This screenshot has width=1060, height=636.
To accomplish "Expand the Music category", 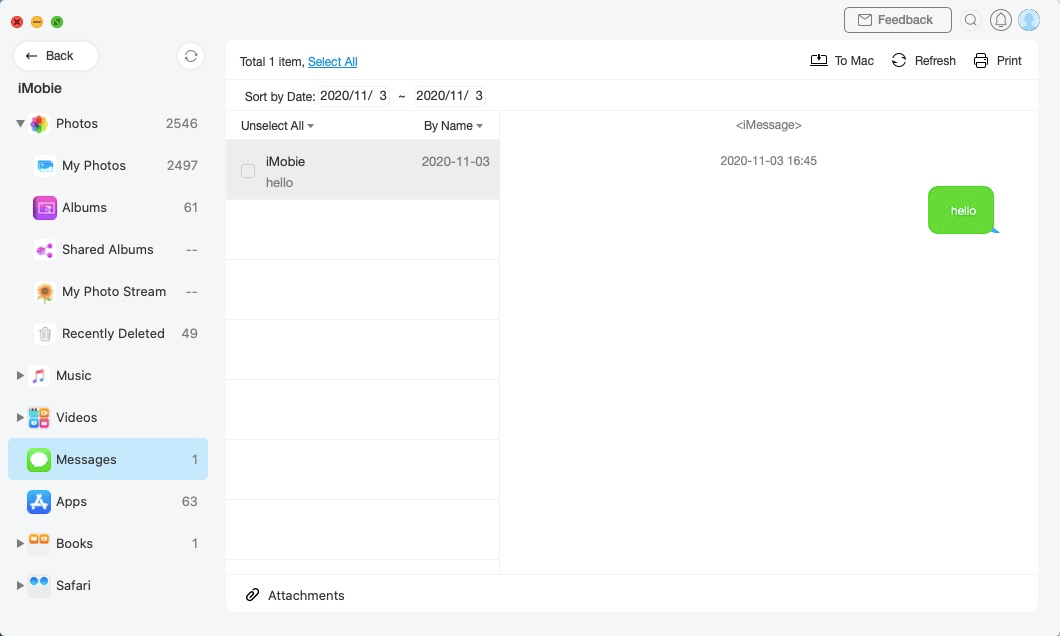I will (20, 375).
